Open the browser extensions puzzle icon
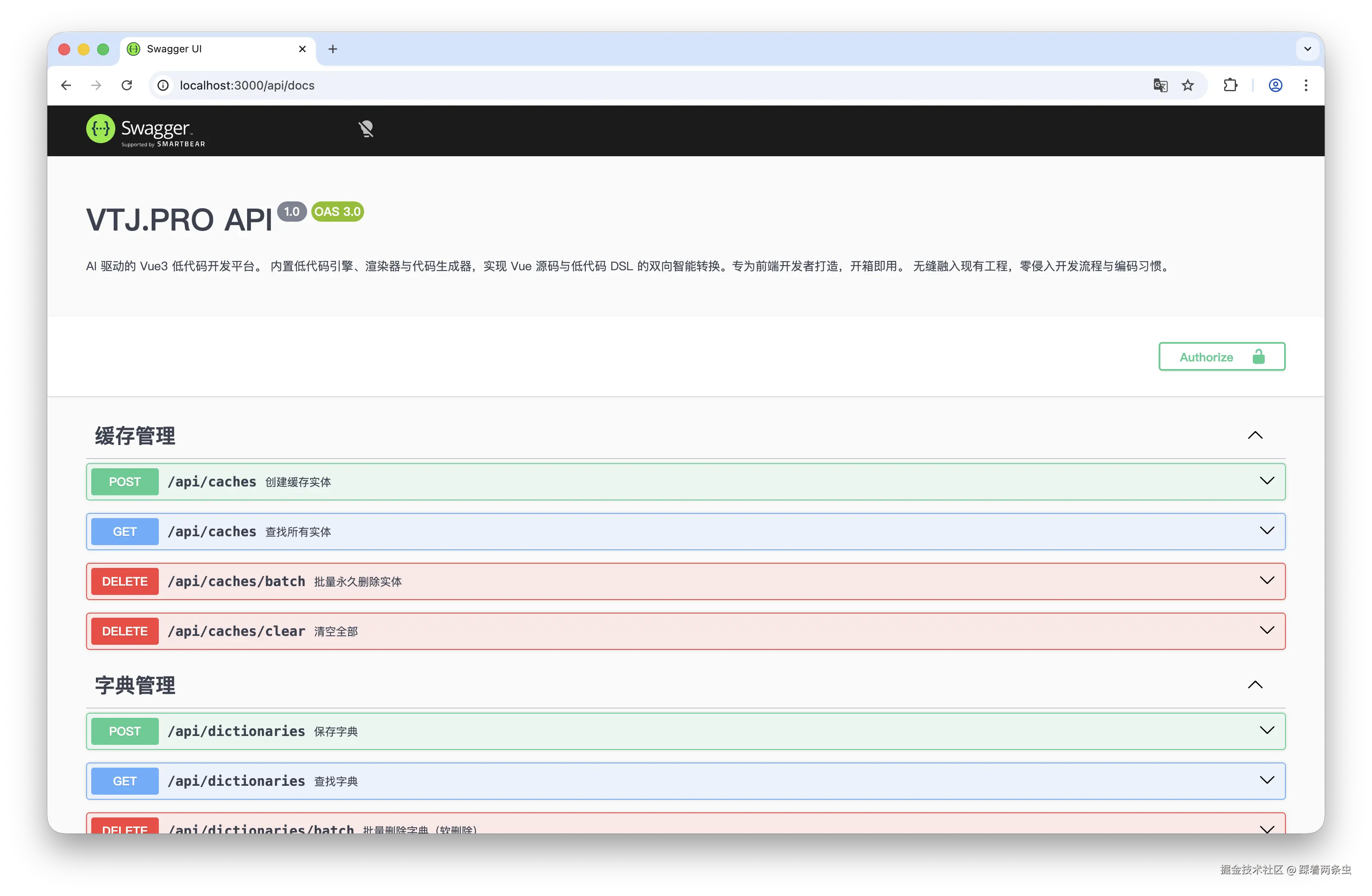Screen dimensions: 1372x896 point(1230,85)
